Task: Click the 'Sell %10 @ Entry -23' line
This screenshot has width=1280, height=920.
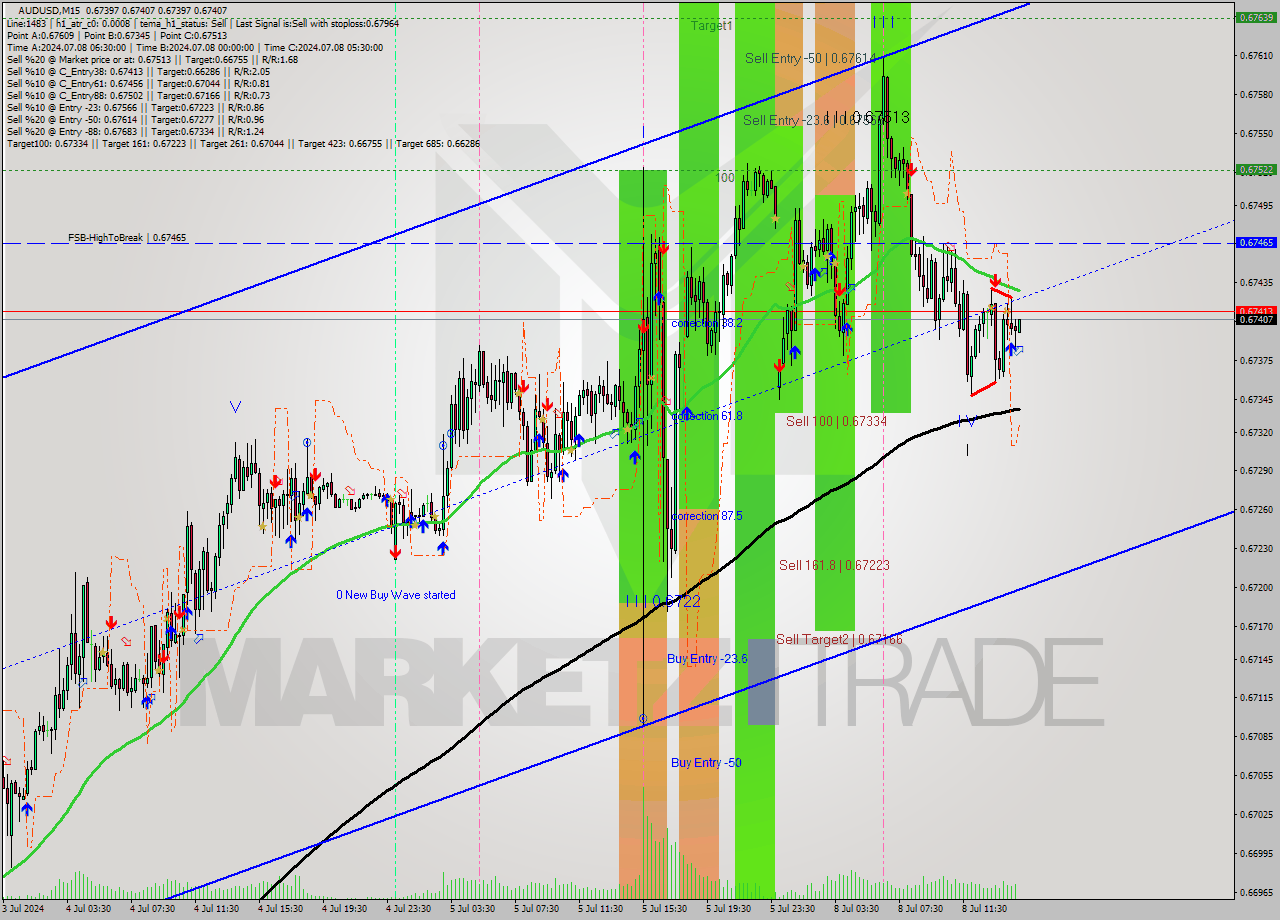Action: click(135, 107)
